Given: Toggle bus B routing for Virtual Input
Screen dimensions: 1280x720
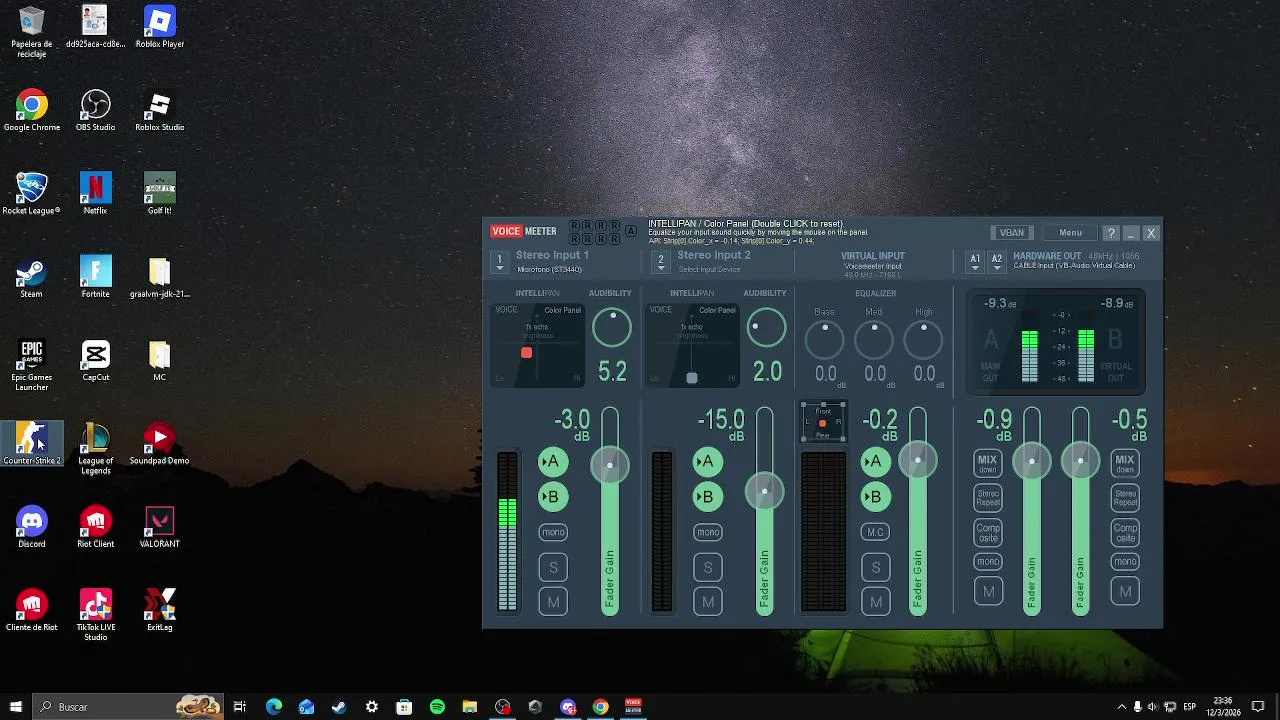Looking at the screenshot, I should click(875, 497).
